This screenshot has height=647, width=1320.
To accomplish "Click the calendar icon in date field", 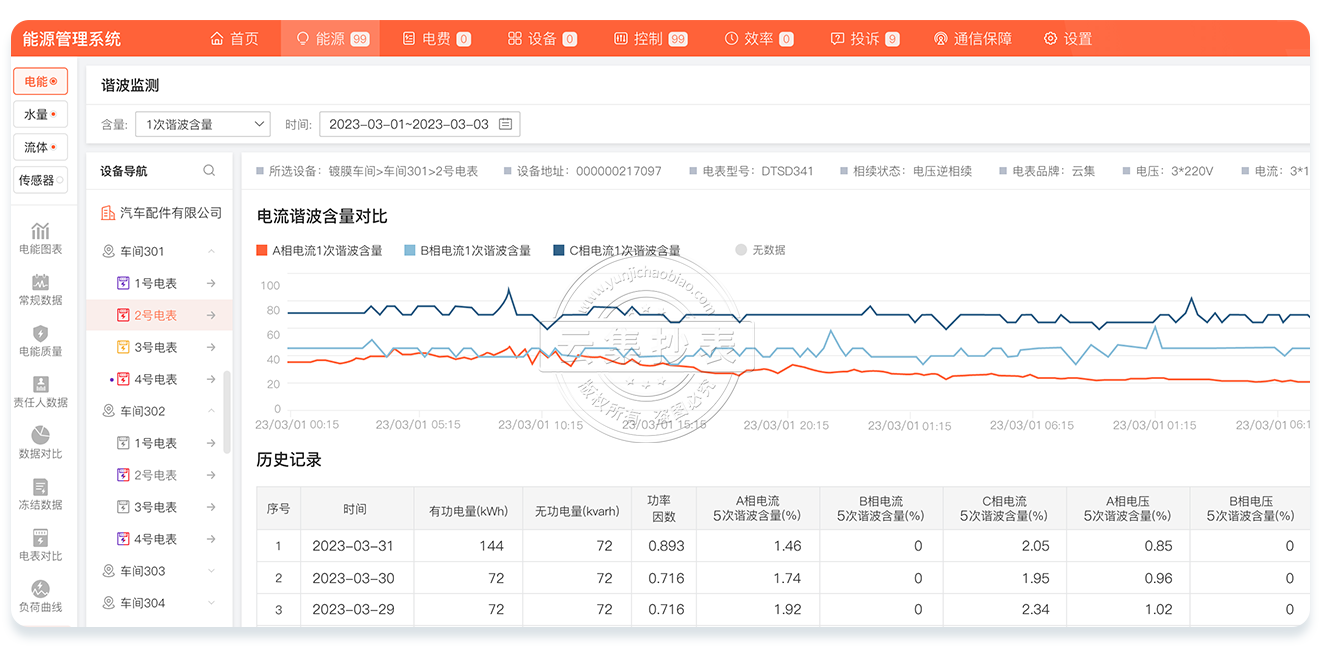I will pyautogui.click(x=506, y=125).
